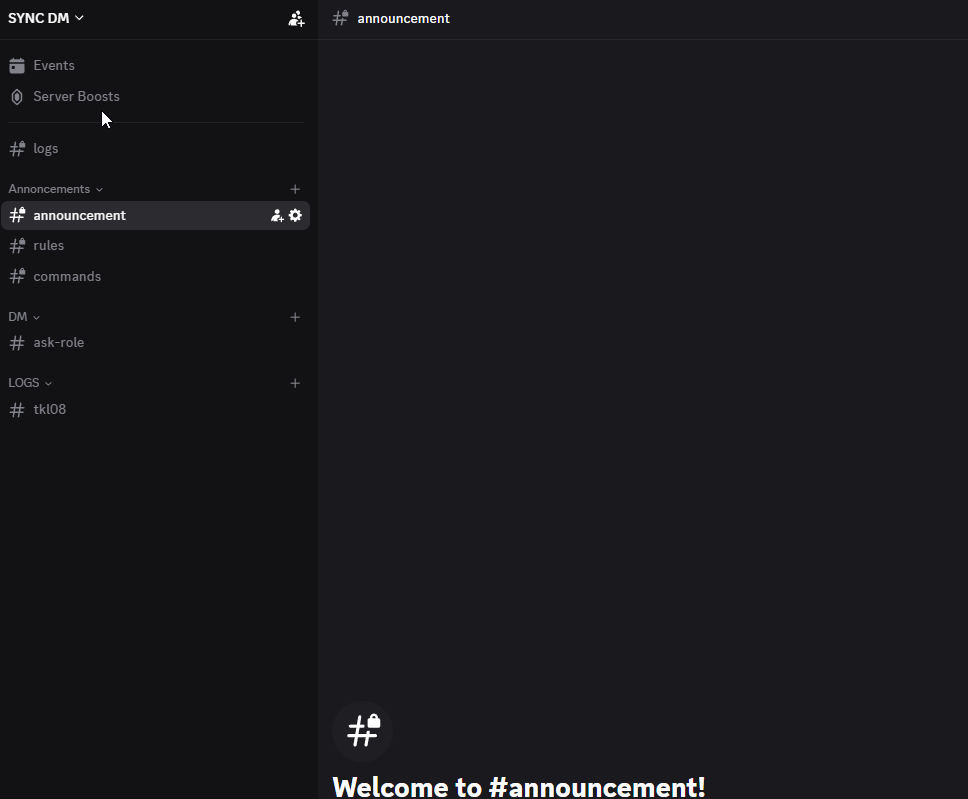The width and height of the screenshot is (968, 799).
Task: Add a channel to the DM category
Action: tap(295, 317)
